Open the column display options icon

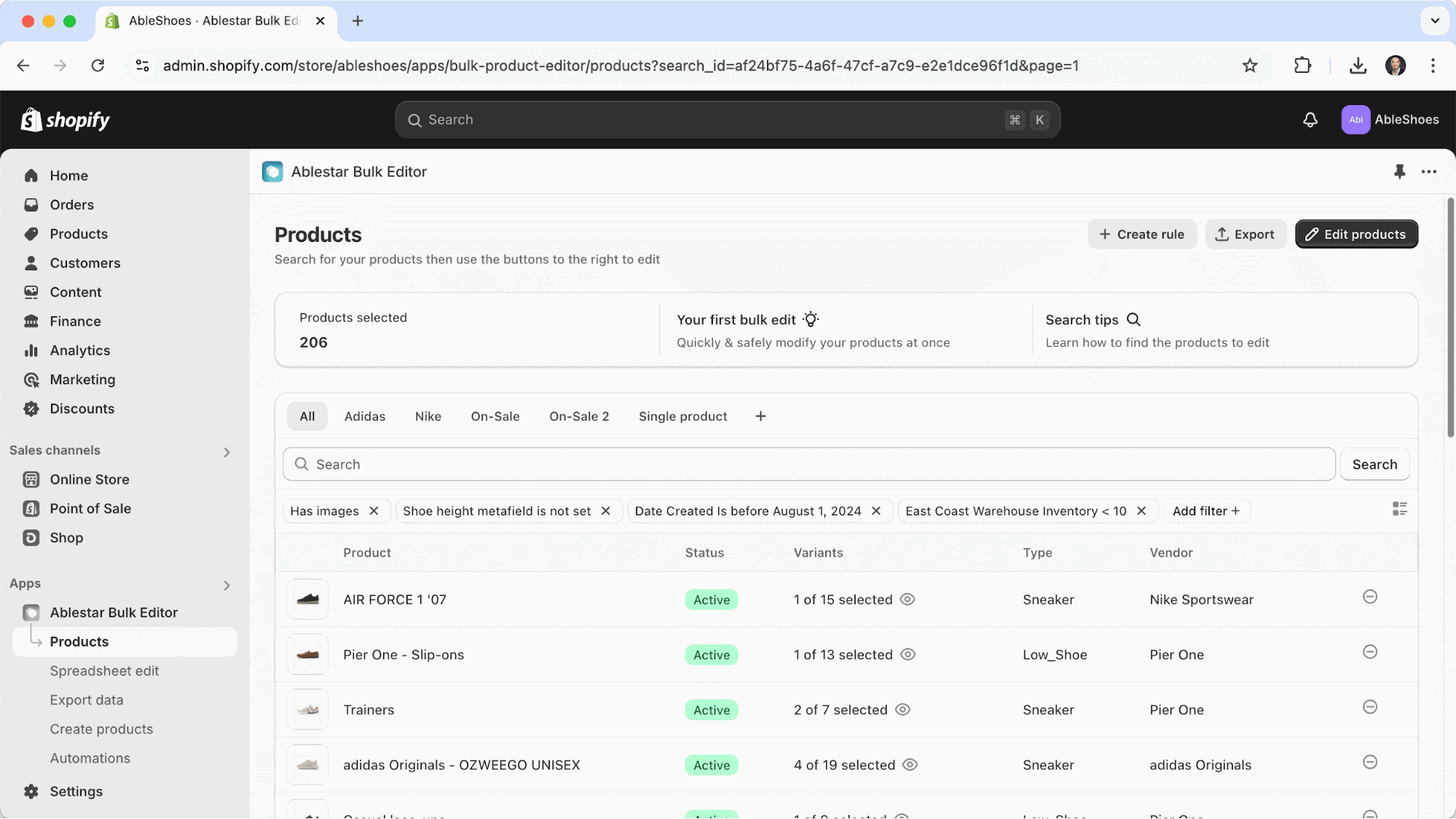tap(1399, 509)
